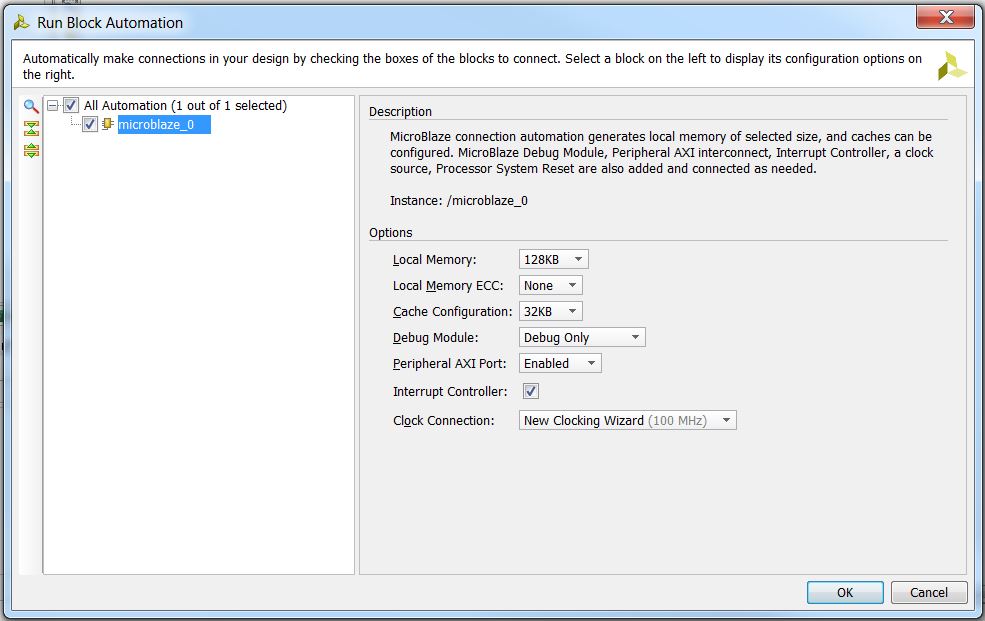
Task: Click the Run Block Automation title text
Action: 110,23
